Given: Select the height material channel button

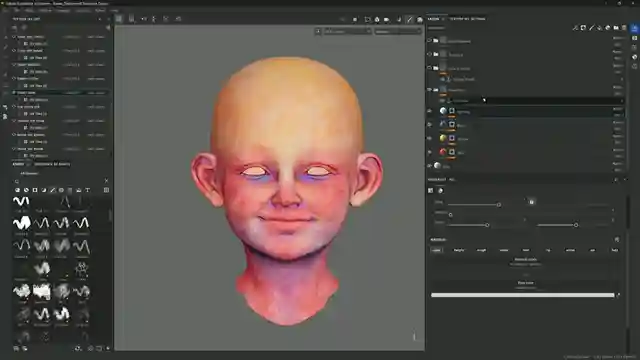Looking at the screenshot, I should (459, 250).
